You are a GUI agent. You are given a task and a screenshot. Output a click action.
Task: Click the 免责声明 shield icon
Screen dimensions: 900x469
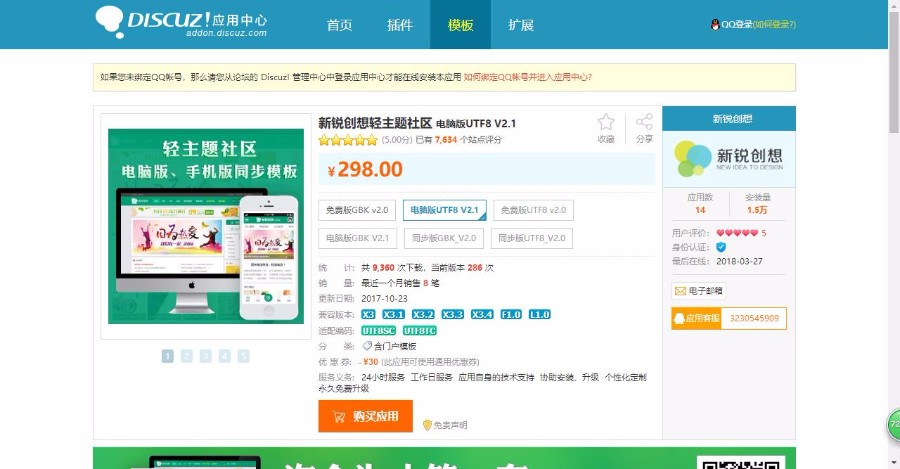coord(427,425)
